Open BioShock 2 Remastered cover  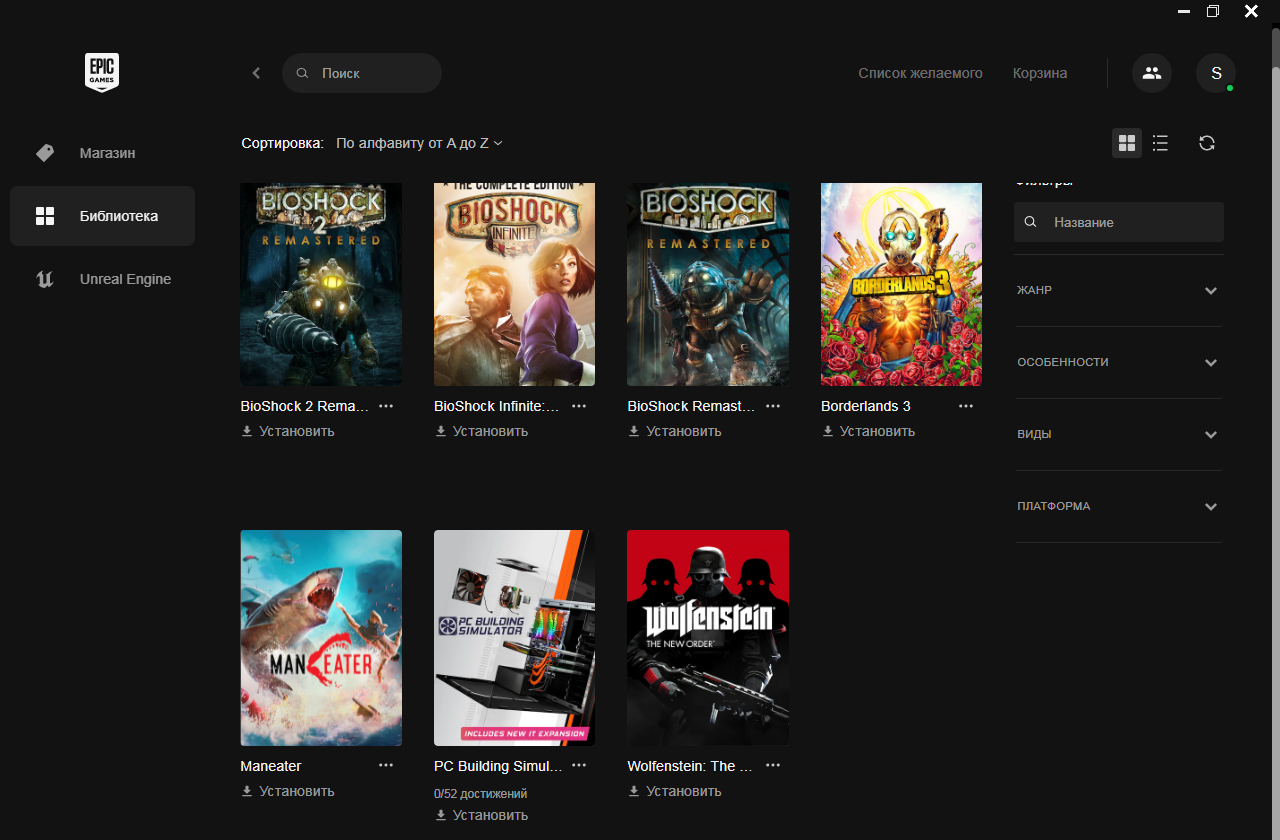coord(321,284)
